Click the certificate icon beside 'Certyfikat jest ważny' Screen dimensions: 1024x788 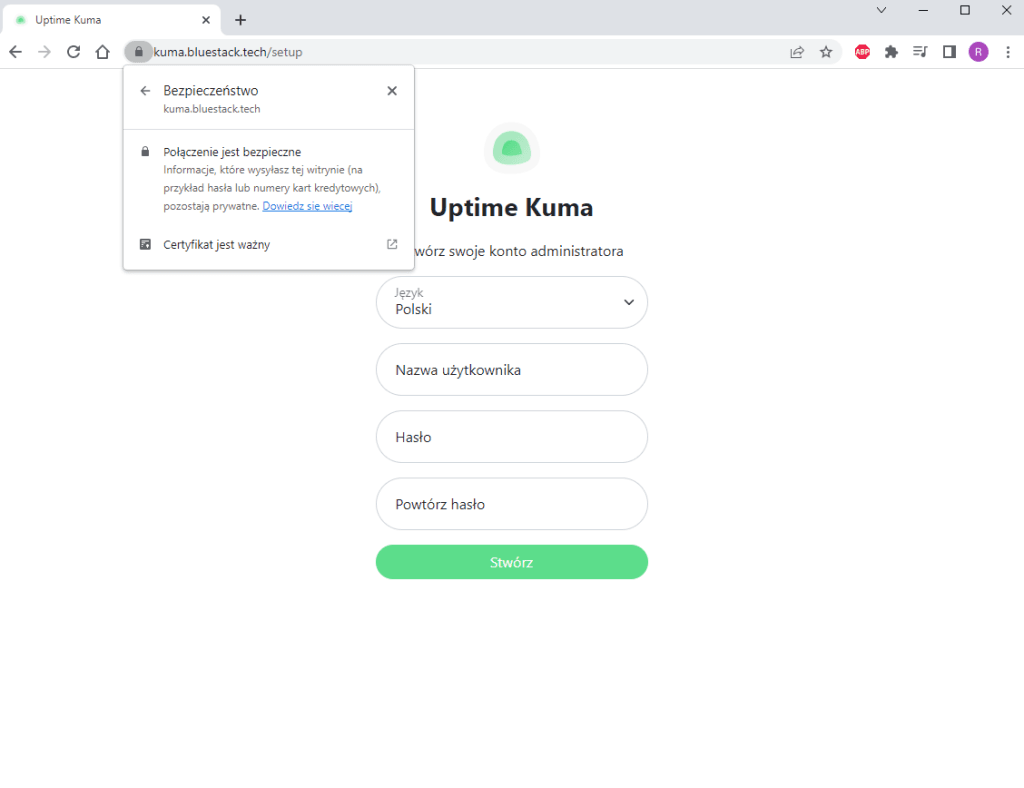tap(145, 245)
